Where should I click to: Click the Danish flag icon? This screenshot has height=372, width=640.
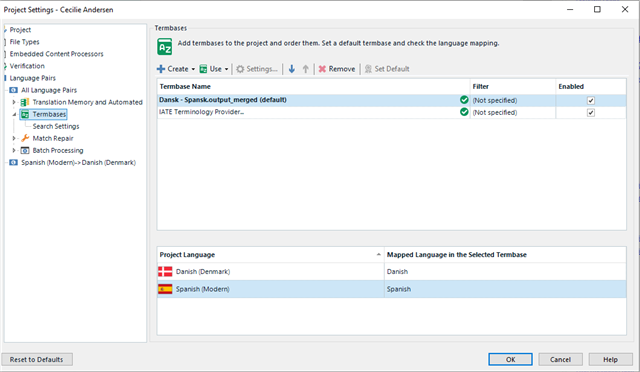[165, 272]
